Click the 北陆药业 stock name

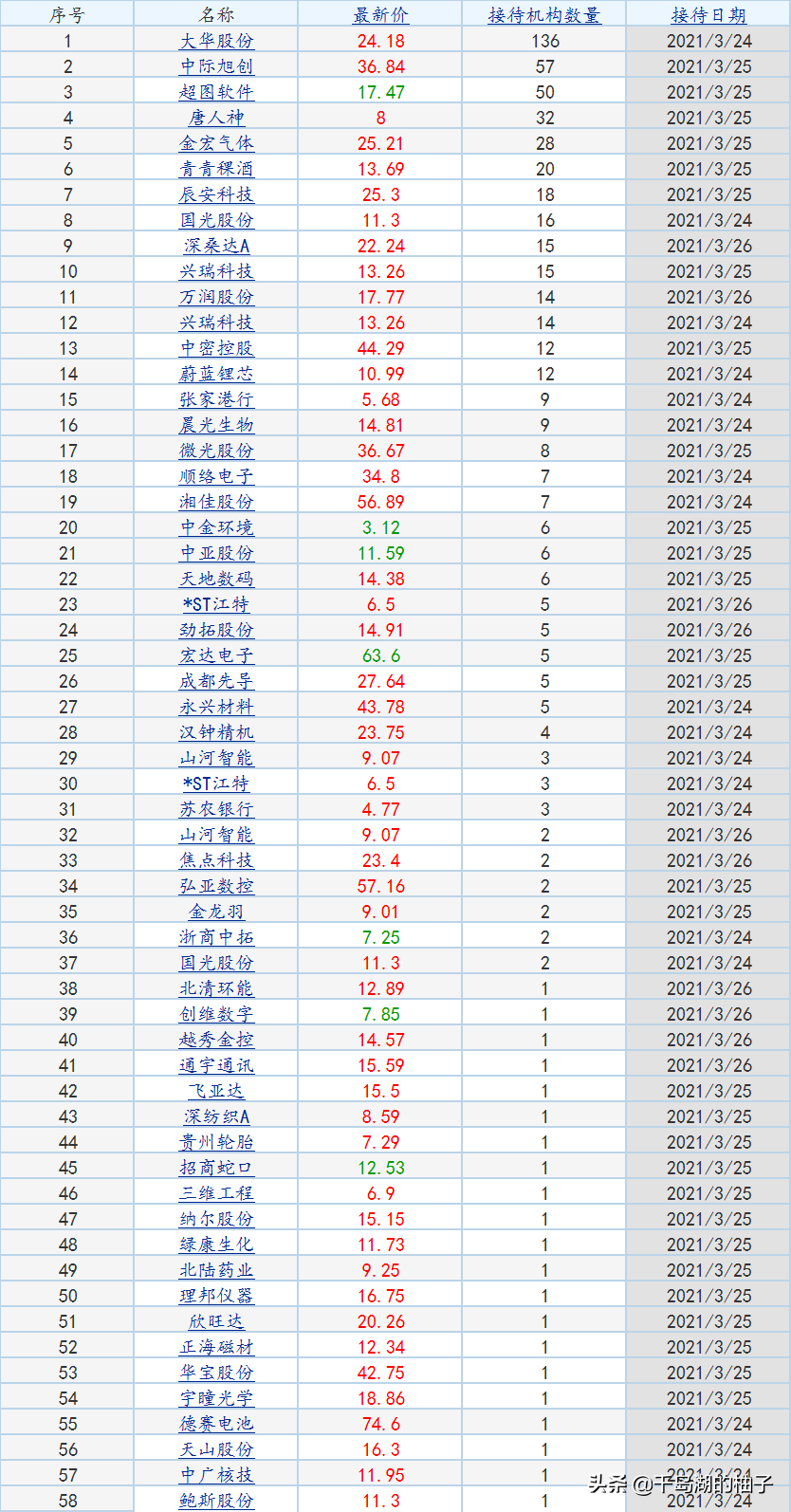tap(216, 1270)
